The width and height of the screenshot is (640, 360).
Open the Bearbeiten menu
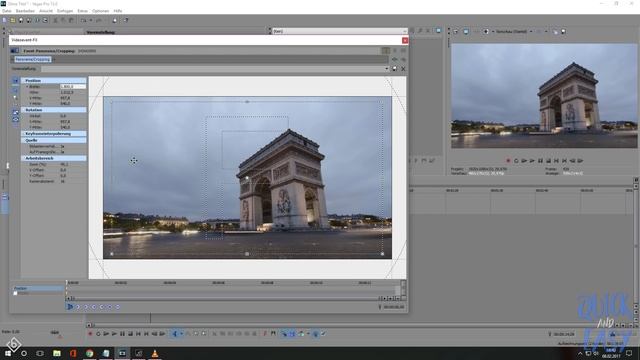coord(25,11)
